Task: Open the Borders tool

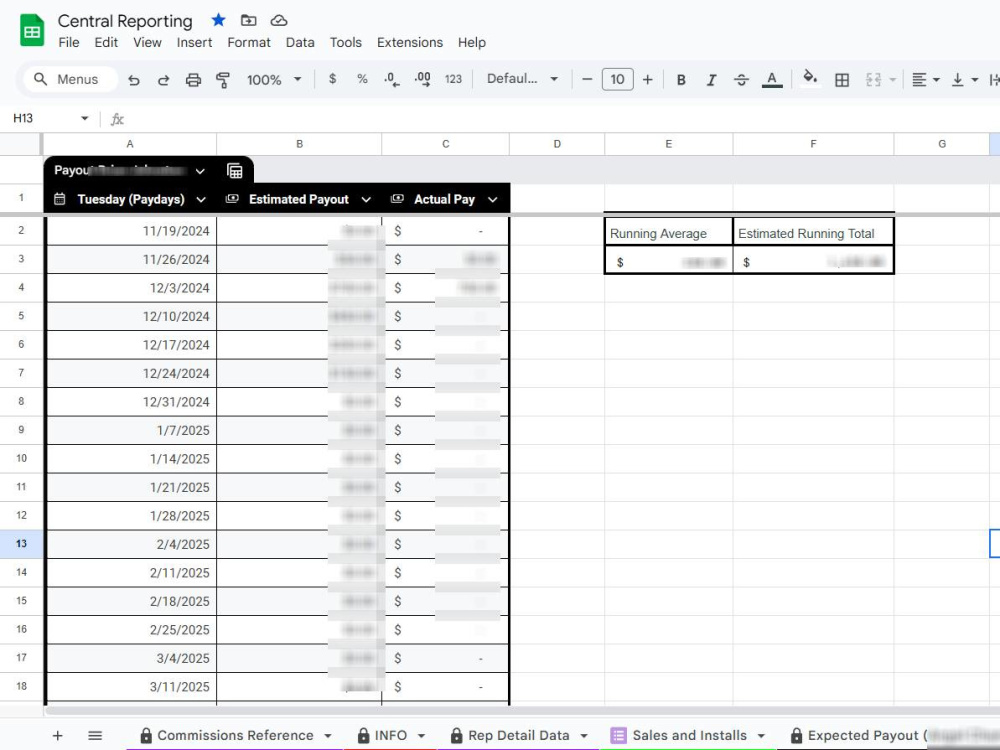Action: 842,80
